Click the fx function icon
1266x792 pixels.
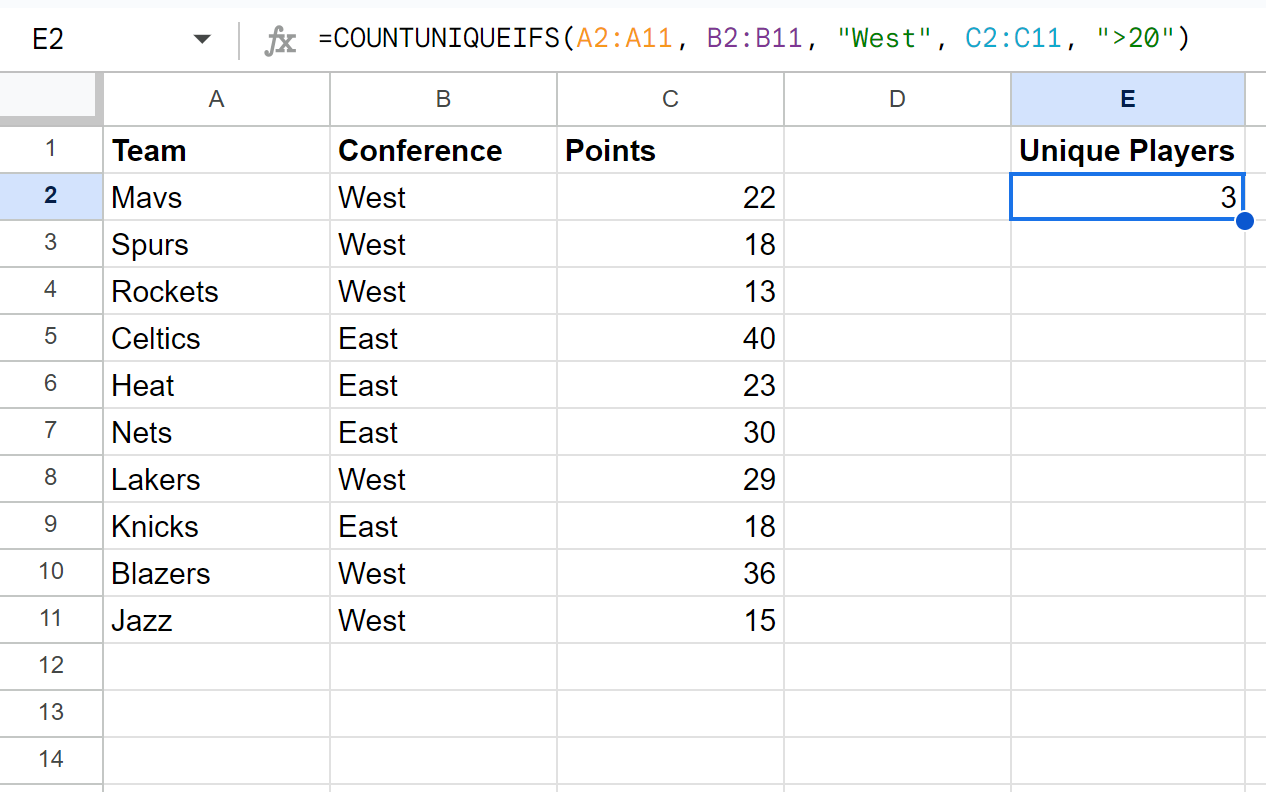click(x=281, y=38)
